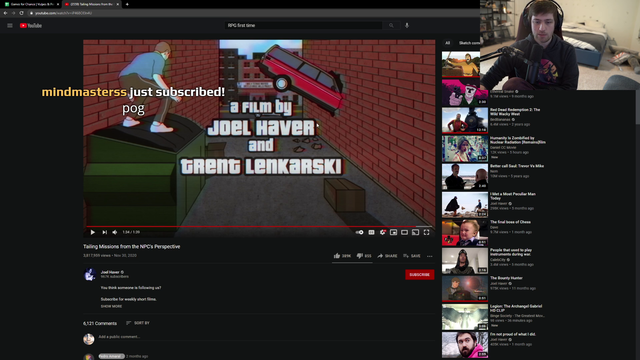Viewport: 640px width, 360px height.
Task: Open the YouTube hamburger guide menu
Action: click(10, 25)
